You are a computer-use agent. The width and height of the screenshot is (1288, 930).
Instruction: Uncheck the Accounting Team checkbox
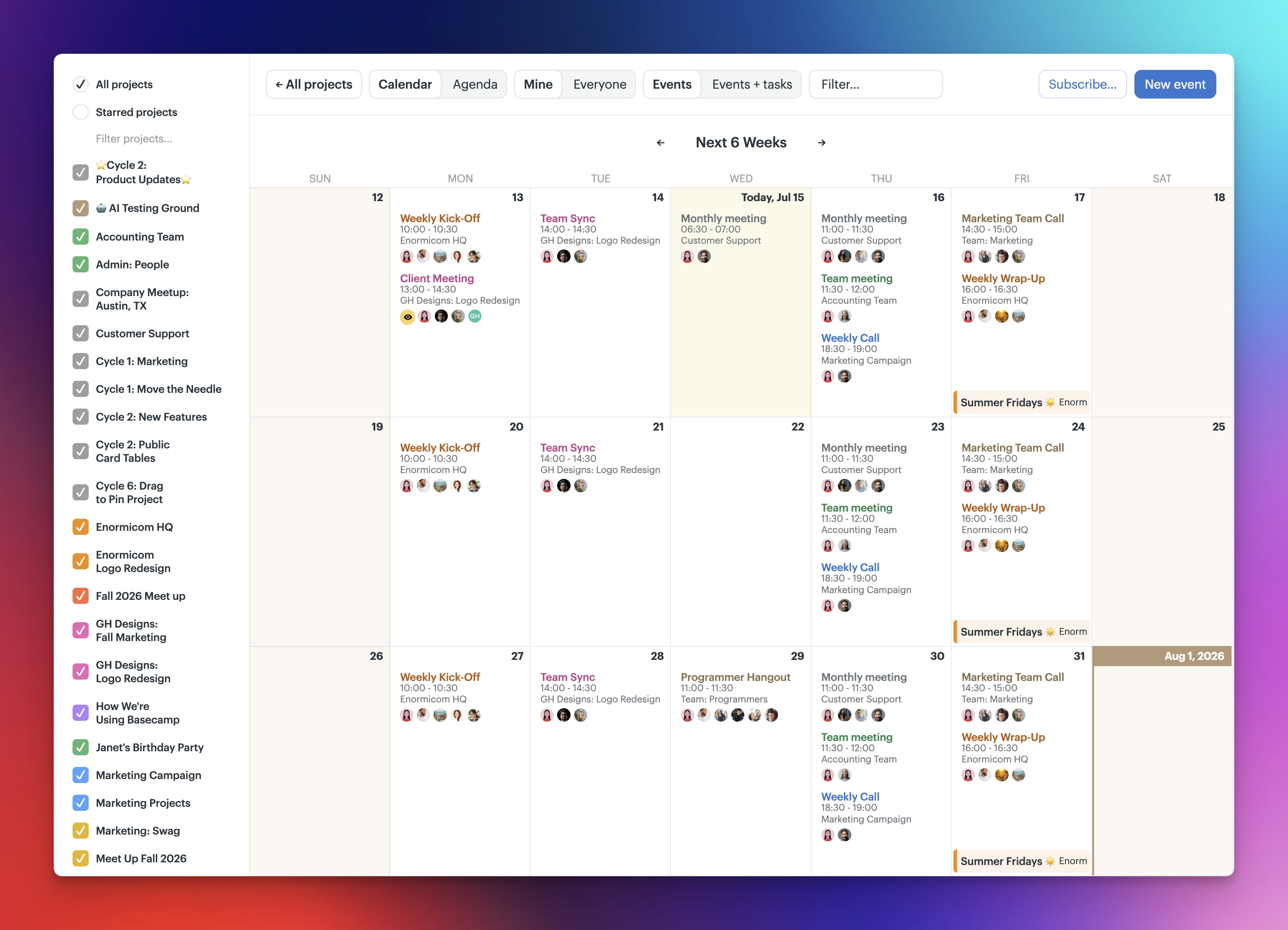[81, 237]
